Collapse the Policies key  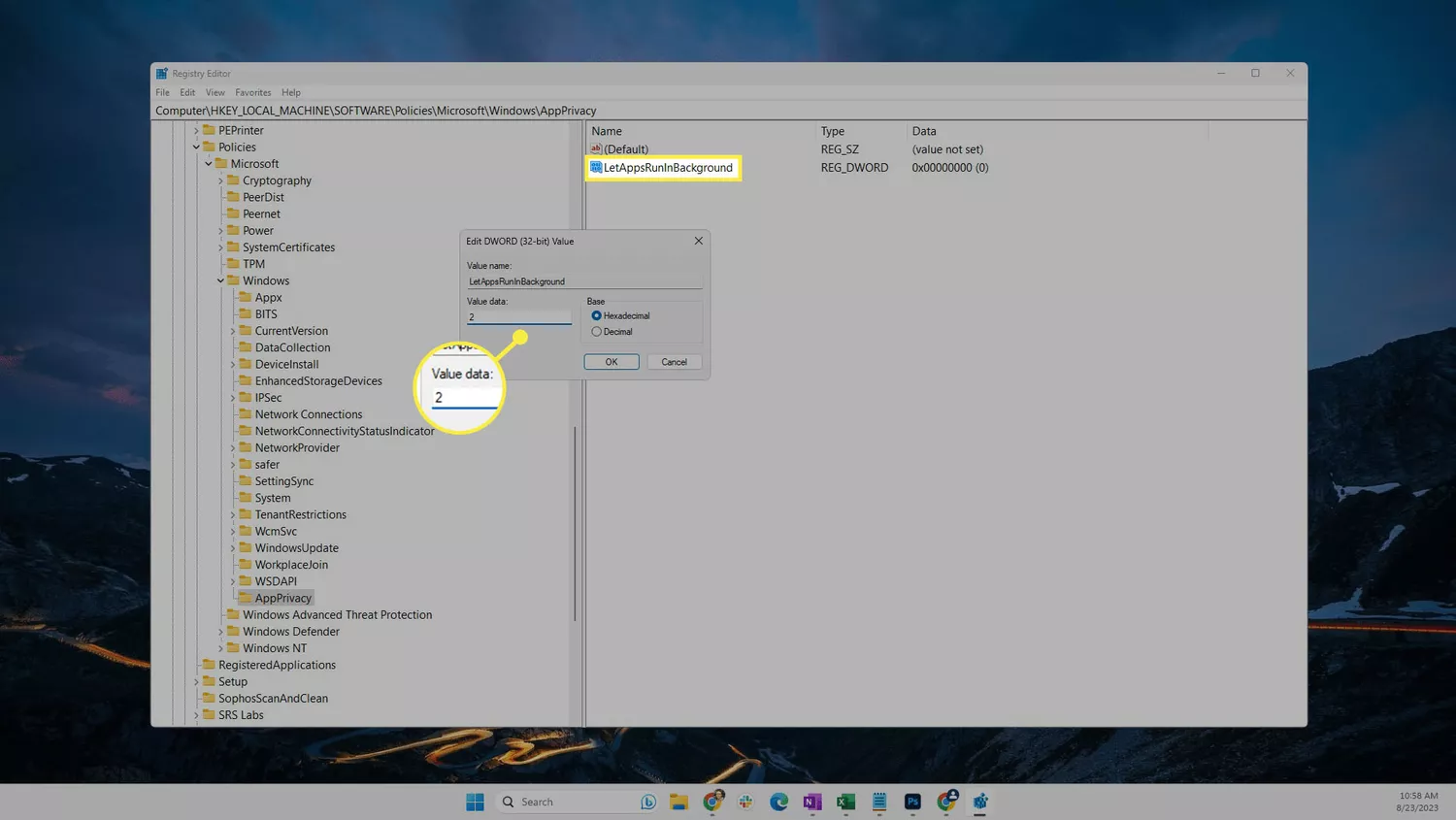[196, 148]
